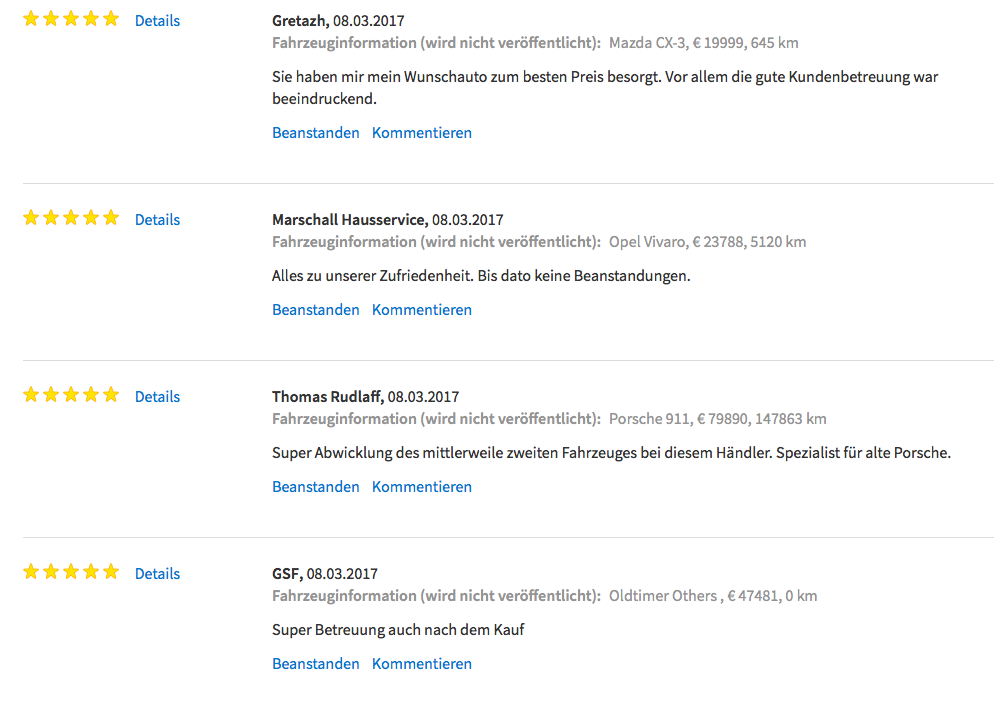Click Kommentieren under the Mazda CX-3 review

tap(422, 133)
